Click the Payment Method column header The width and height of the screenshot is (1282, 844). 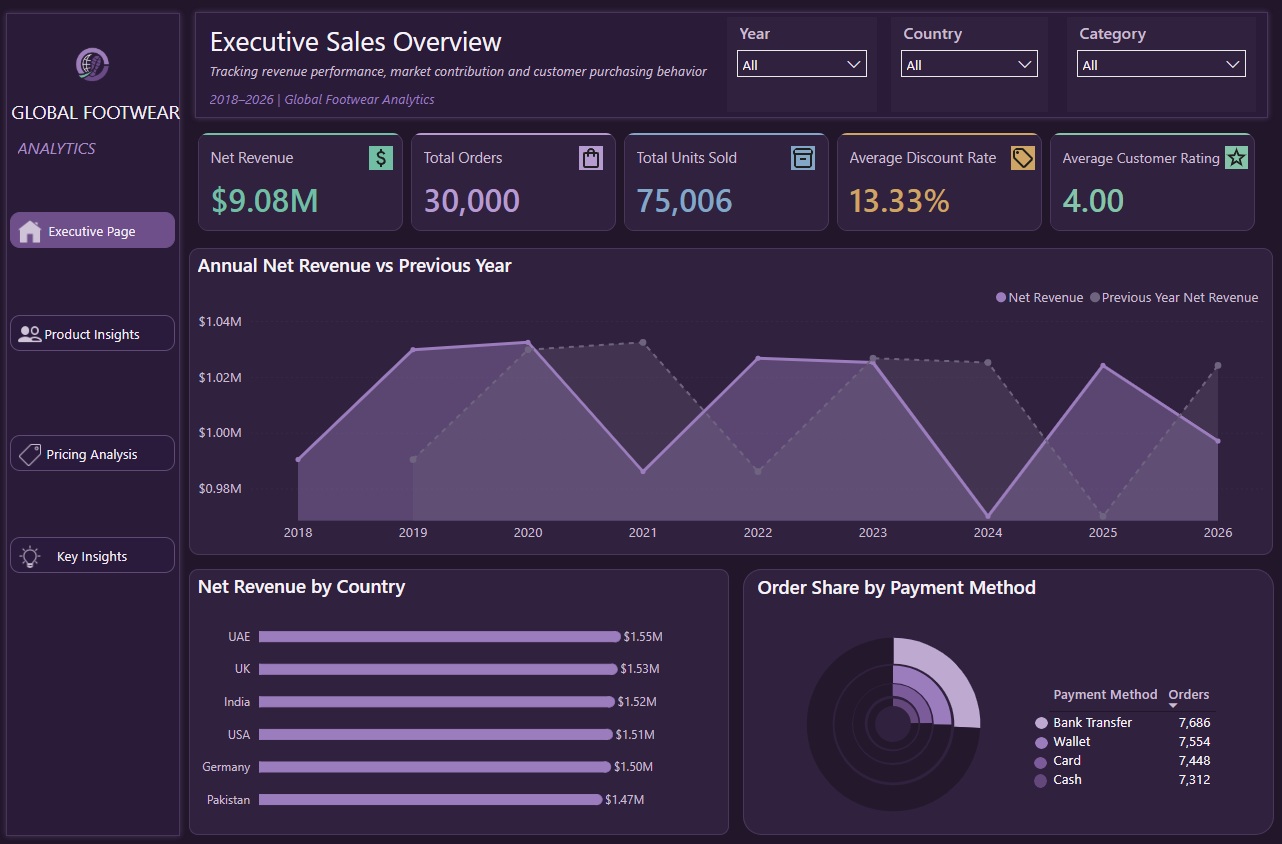point(1105,695)
